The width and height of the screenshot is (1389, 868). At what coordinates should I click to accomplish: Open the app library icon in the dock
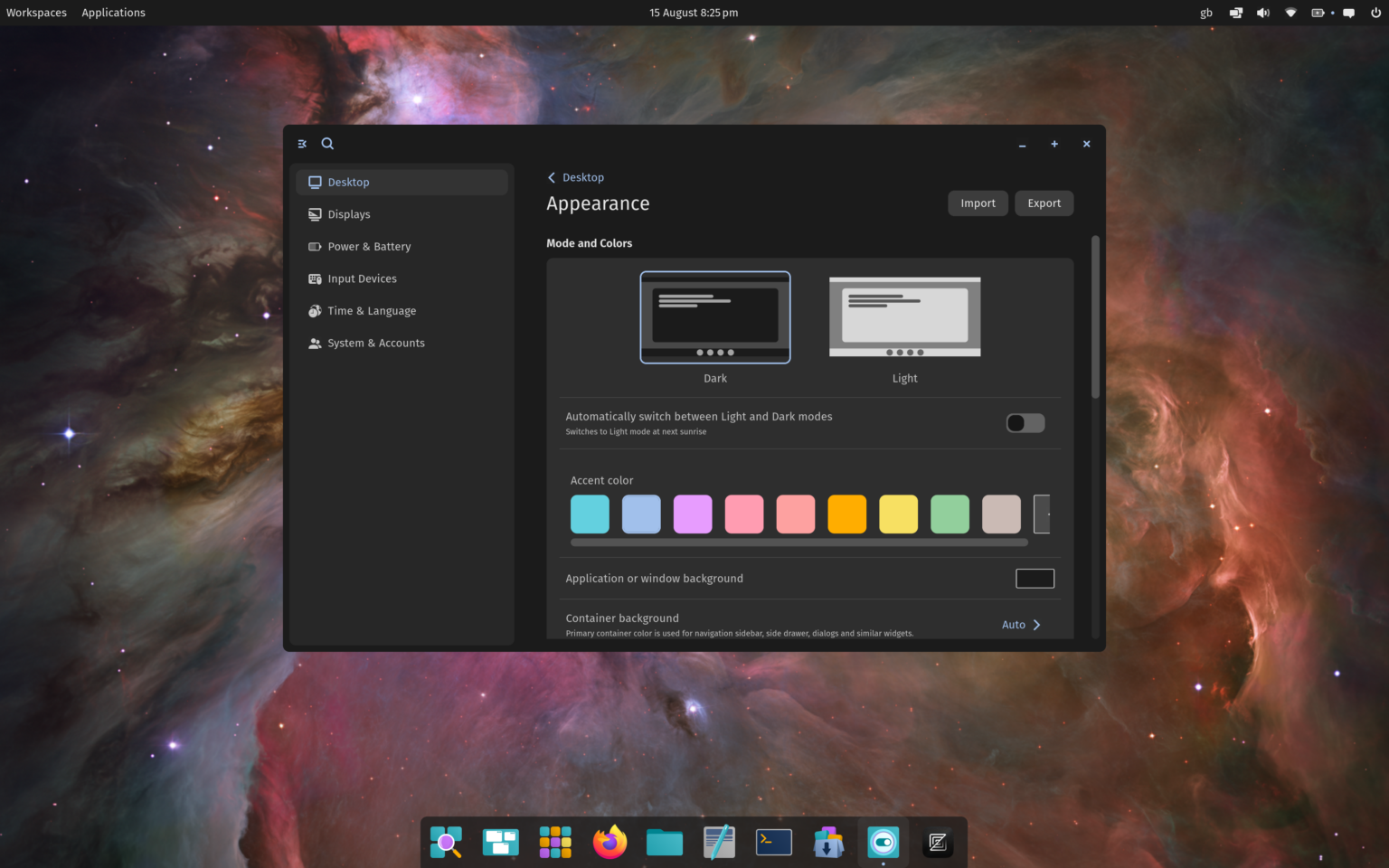tap(554, 842)
